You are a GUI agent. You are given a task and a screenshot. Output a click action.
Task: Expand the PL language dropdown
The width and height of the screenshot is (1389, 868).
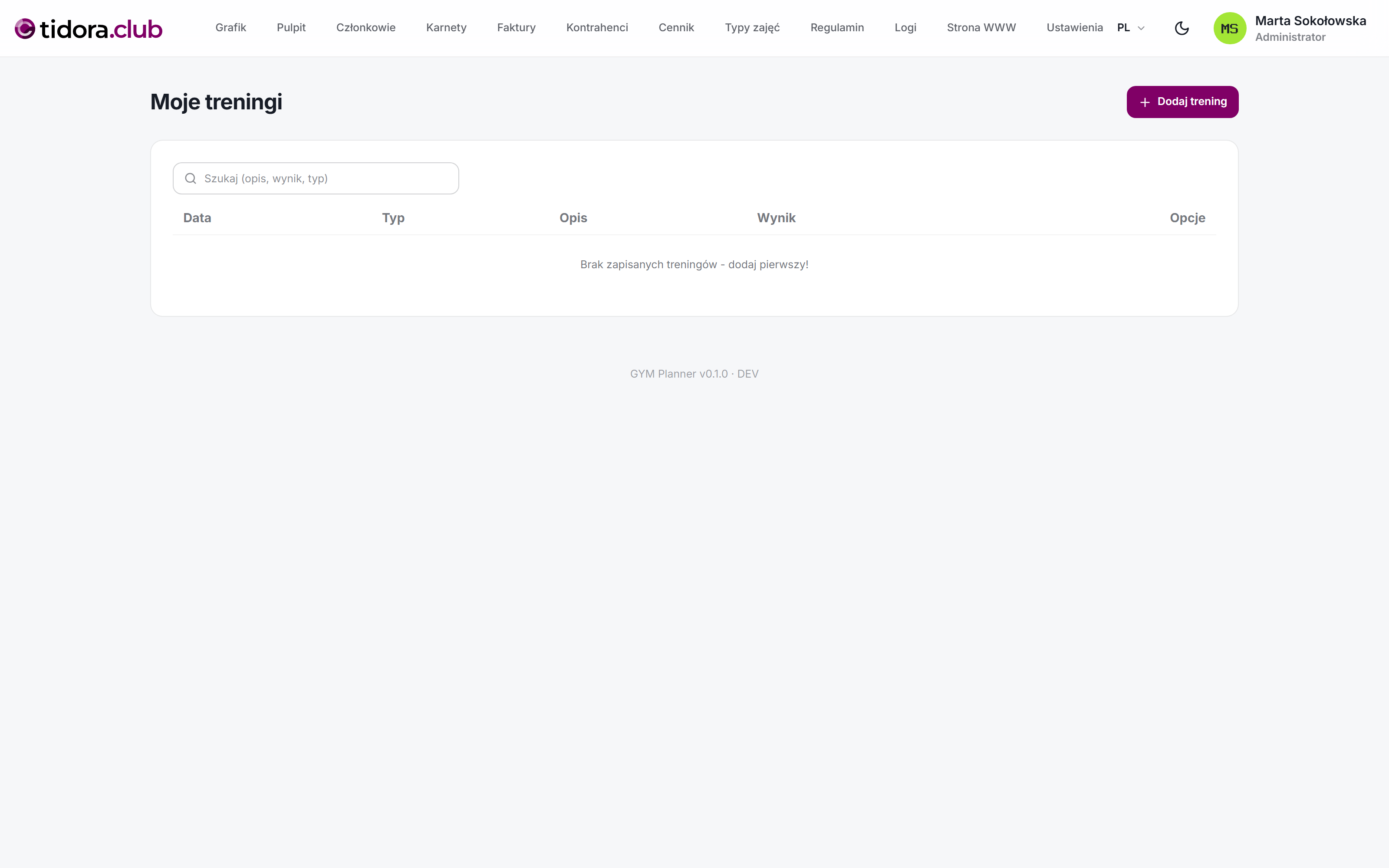1131,27
